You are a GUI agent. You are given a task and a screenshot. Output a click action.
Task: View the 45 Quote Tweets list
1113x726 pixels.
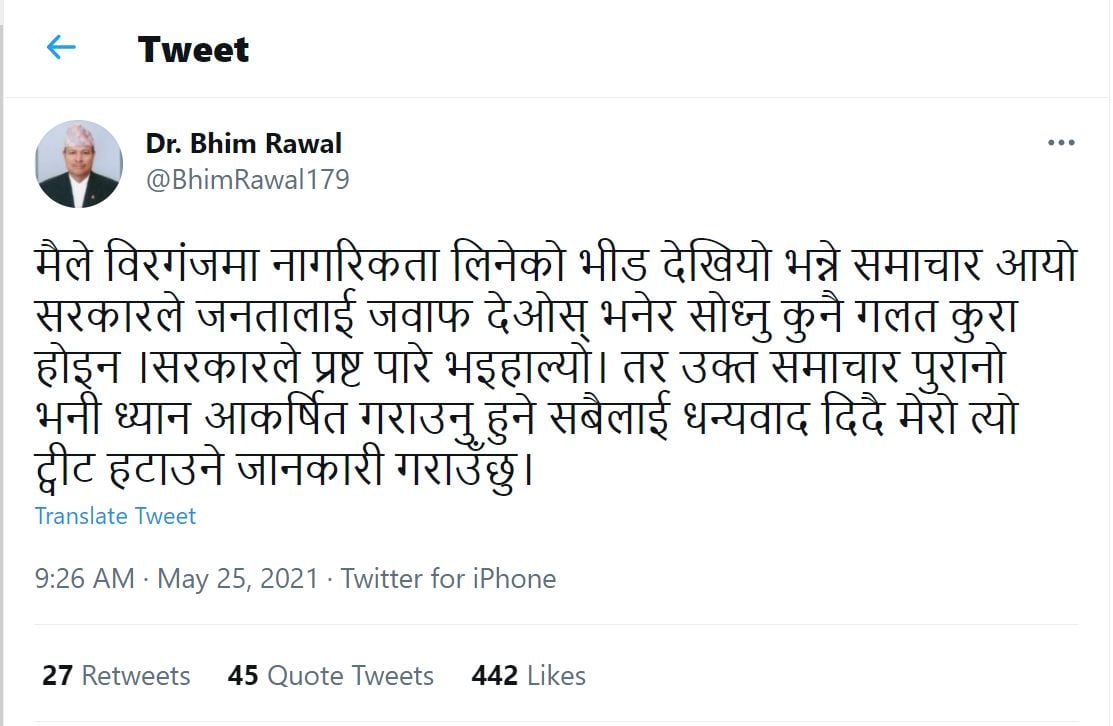coord(330,676)
